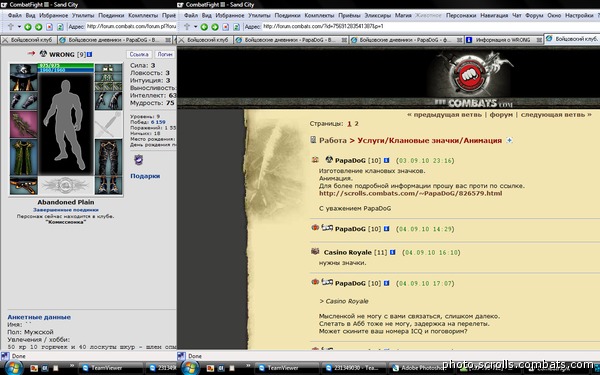Click the hat equipment slot of WRONG
600x375 pixels.
click(x=23, y=77)
